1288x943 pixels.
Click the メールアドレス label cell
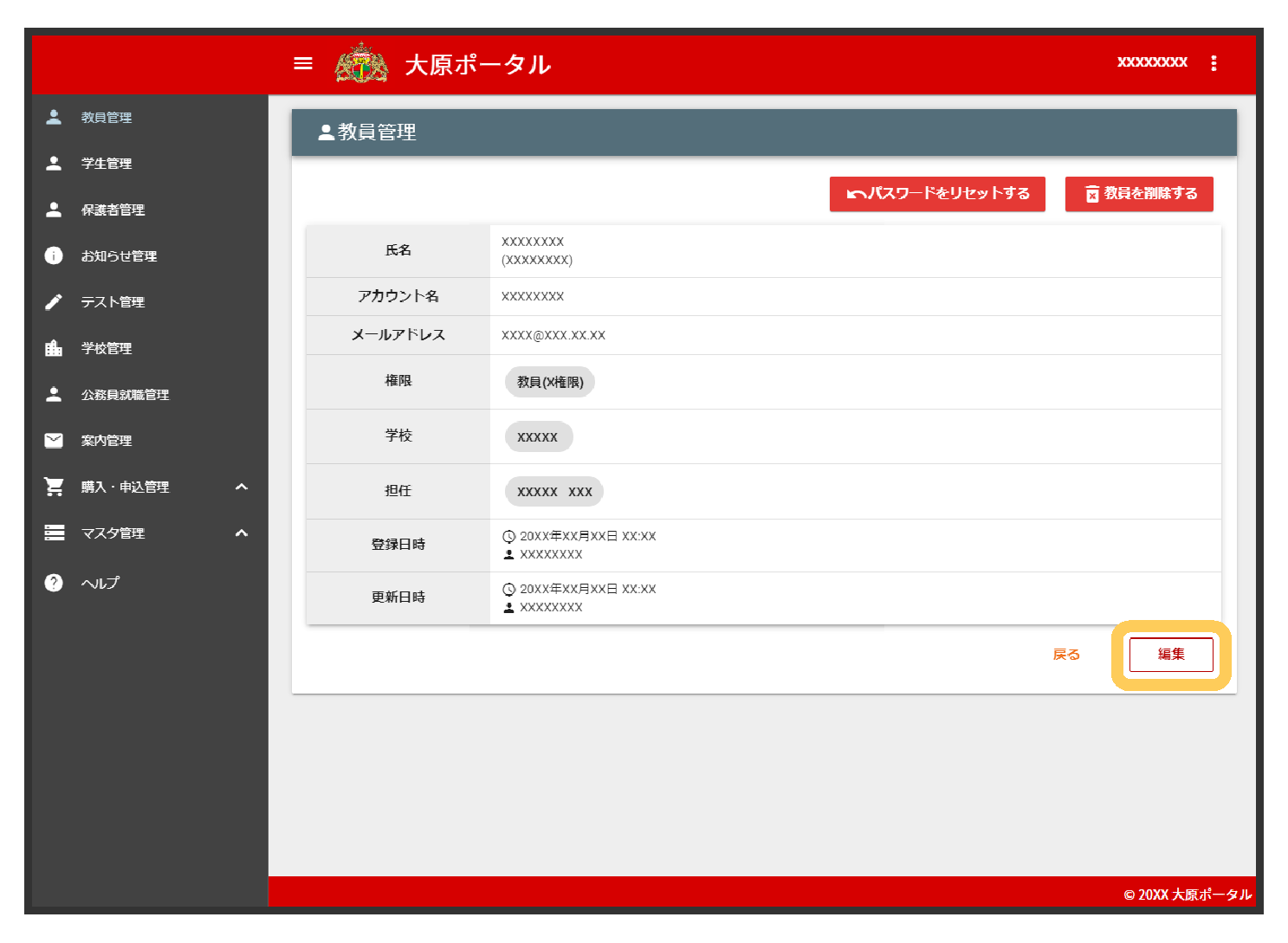pyautogui.click(x=398, y=335)
